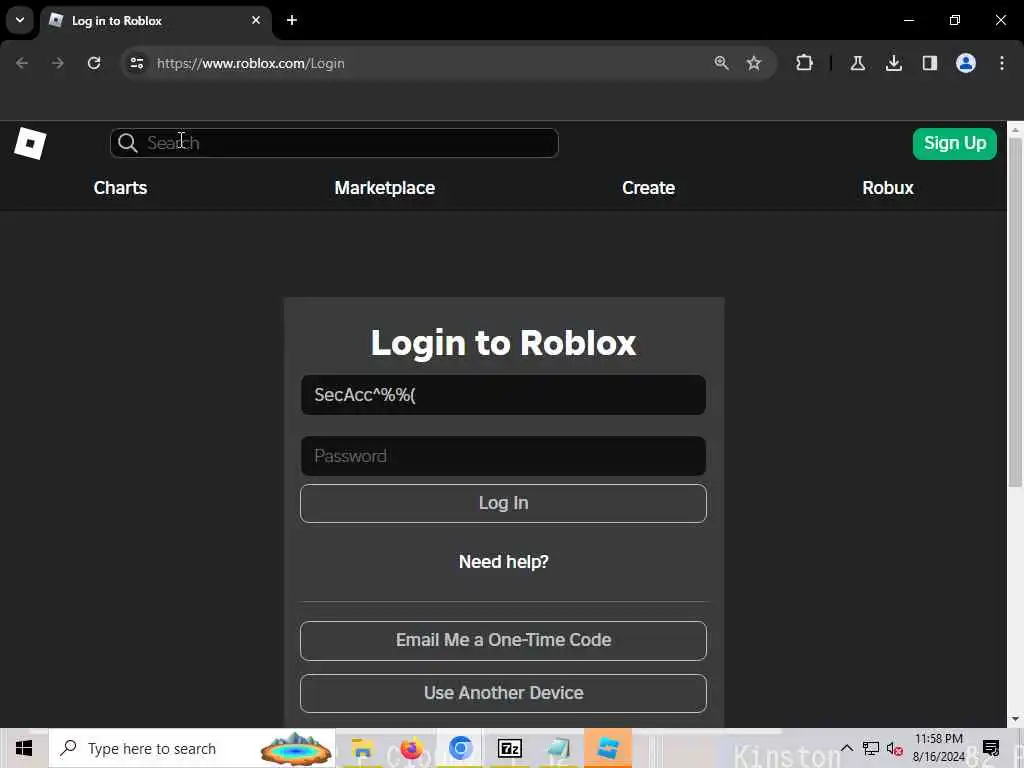Screen dimensions: 1024x768
Task: Focus the Roblox Search field
Action: (334, 143)
